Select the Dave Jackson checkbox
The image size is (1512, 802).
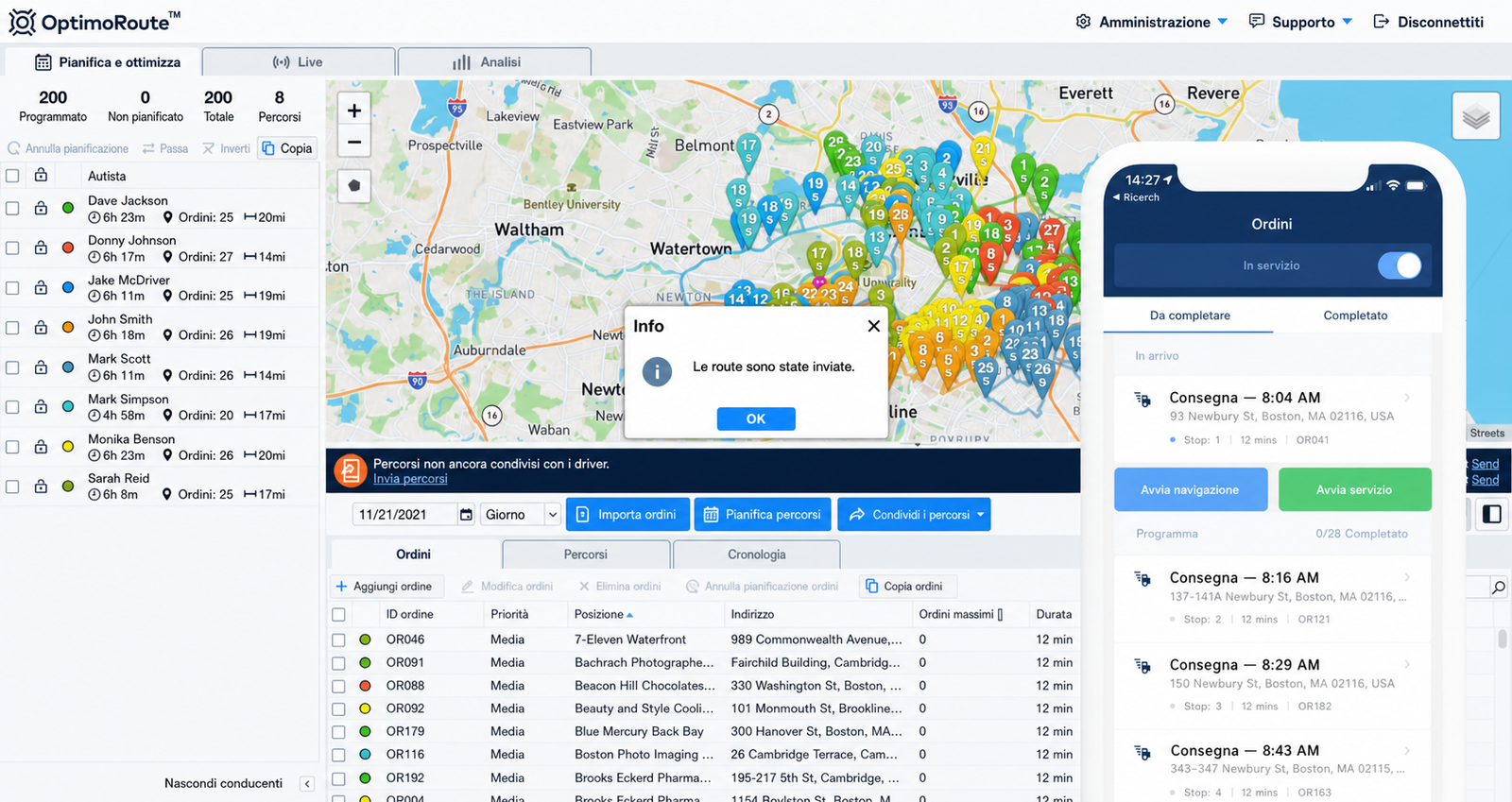pos(12,208)
